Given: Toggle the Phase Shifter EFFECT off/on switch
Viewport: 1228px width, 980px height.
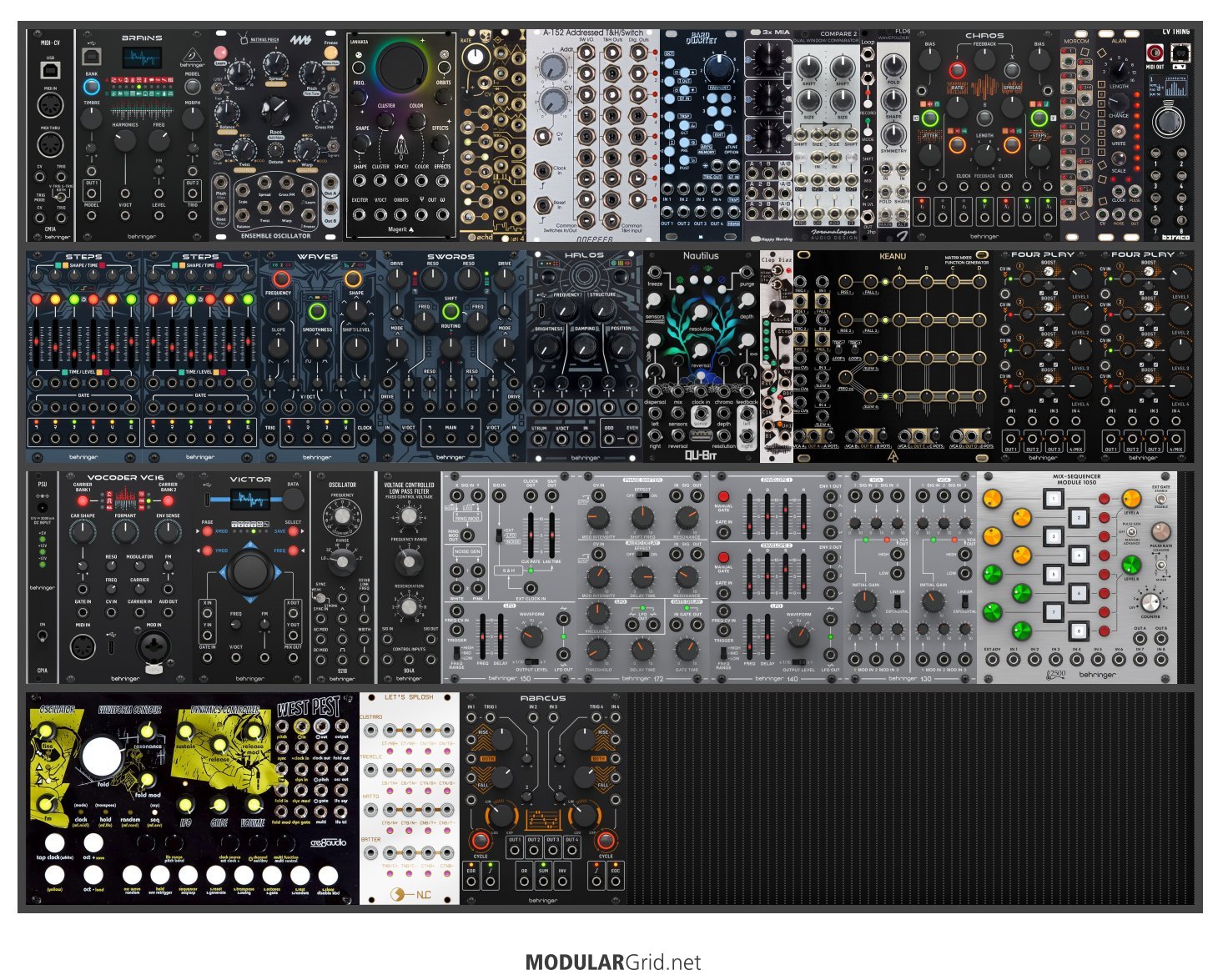Looking at the screenshot, I should 643,495.
